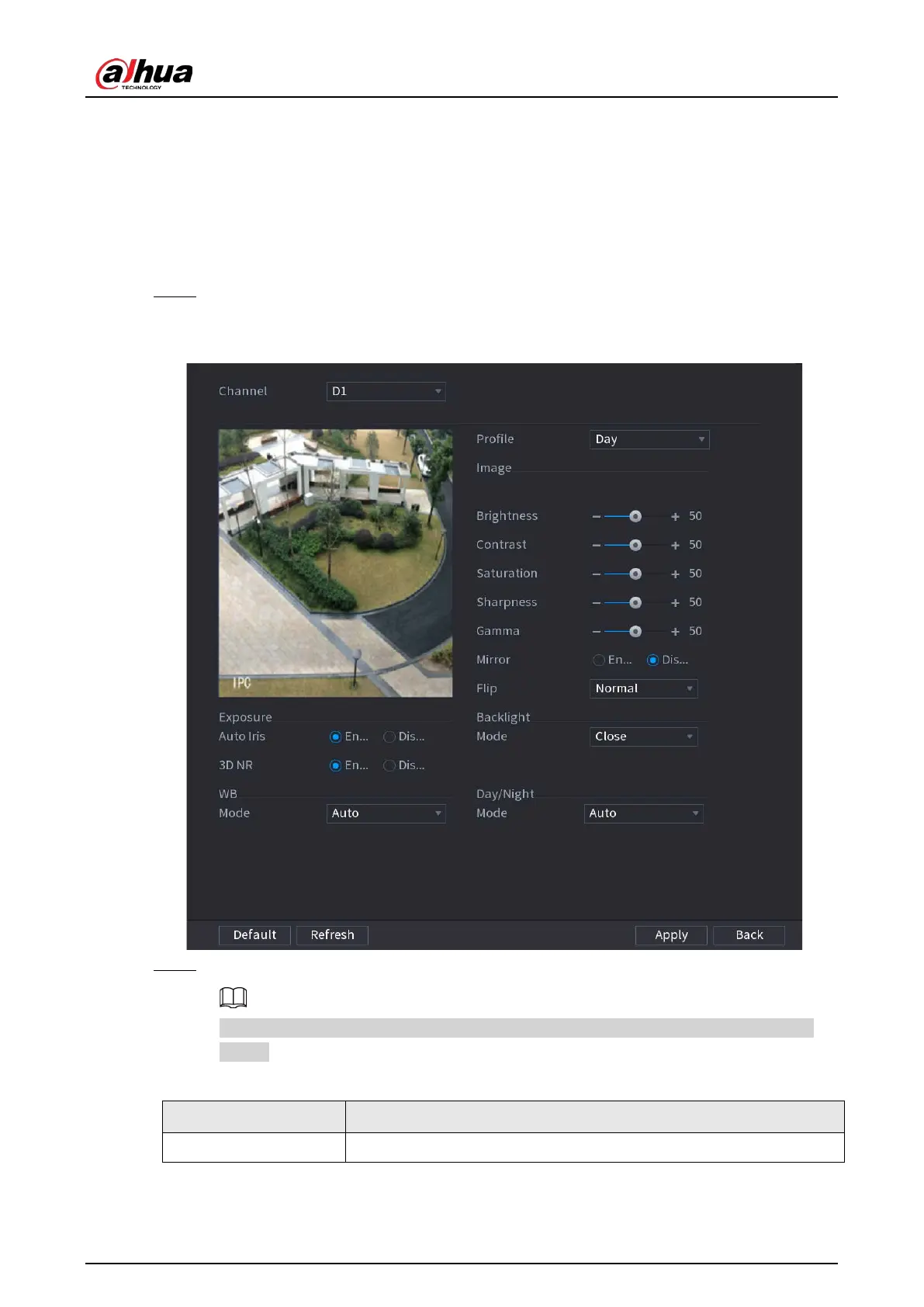The width and height of the screenshot is (924, 1307).
Task: Select Disable radio for Auto Iris
Action: coord(389,737)
